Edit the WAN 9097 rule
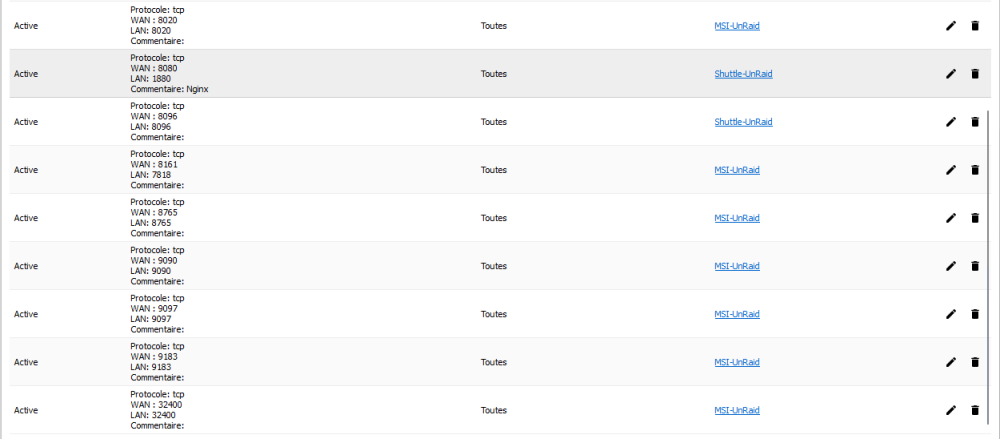This screenshot has width=1000, height=439. pyautogui.click(x=951, y=314)
